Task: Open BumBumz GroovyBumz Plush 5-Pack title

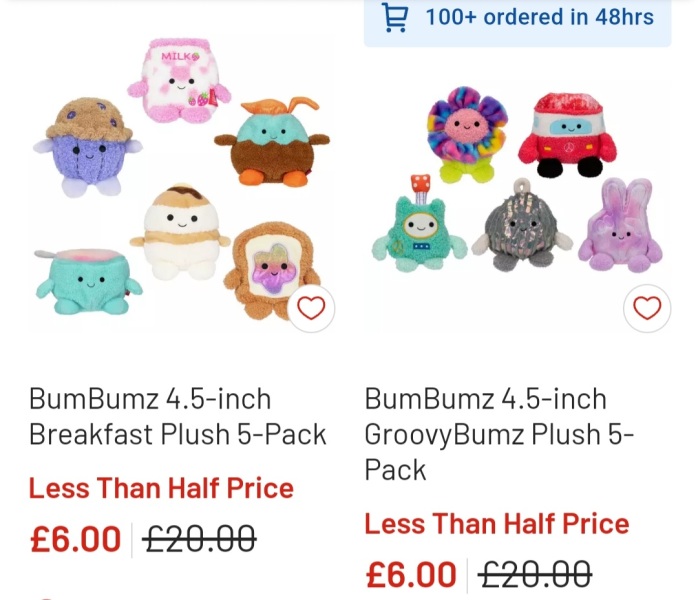Action: tap(499, 434)
